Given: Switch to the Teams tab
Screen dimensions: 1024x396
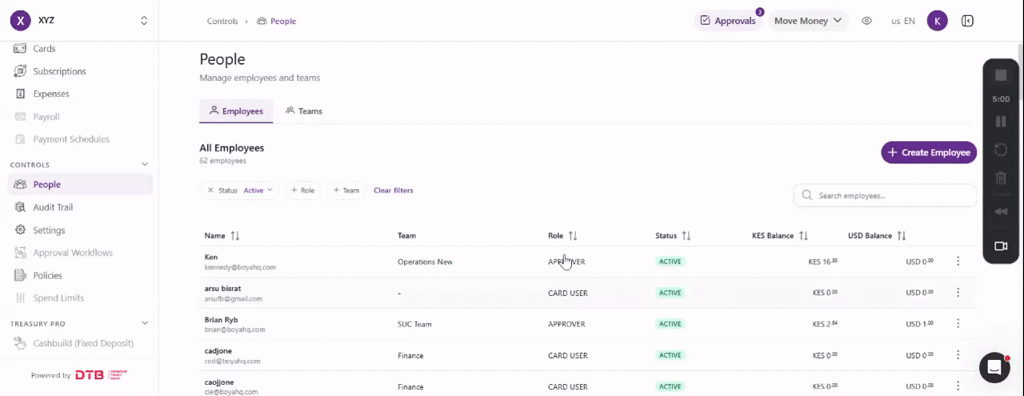Looking at the screenshot, I should (304, 111).
